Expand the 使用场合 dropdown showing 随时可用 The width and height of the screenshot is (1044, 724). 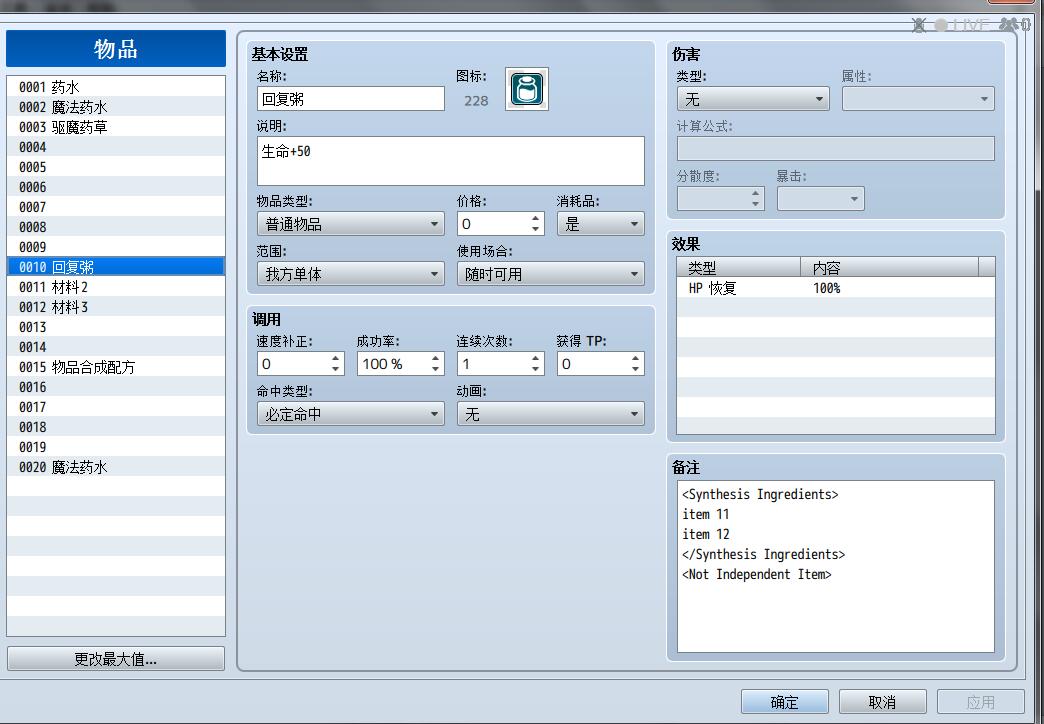[551, 274]
